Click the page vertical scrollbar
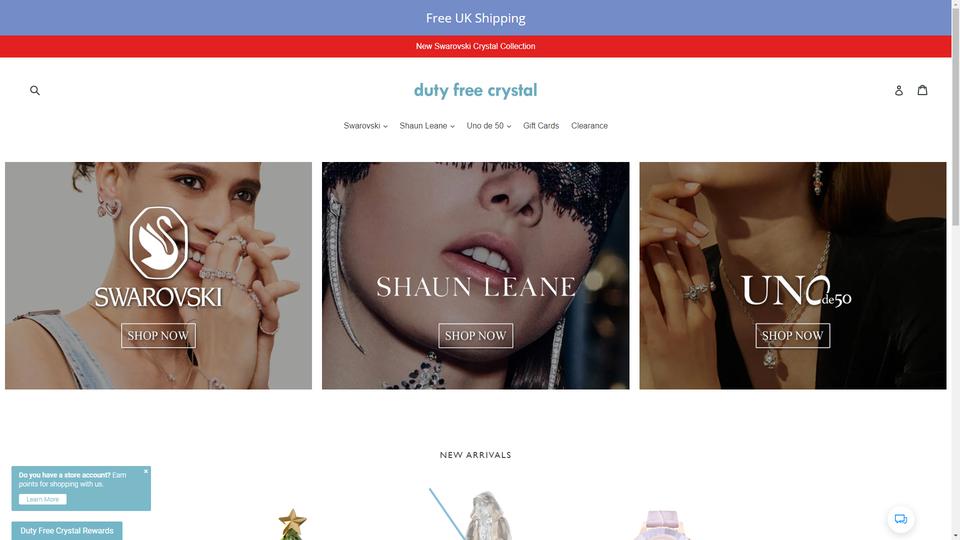The height and width of the screenshot is (540, 960). pyautogui.click(x=956, y=269)
